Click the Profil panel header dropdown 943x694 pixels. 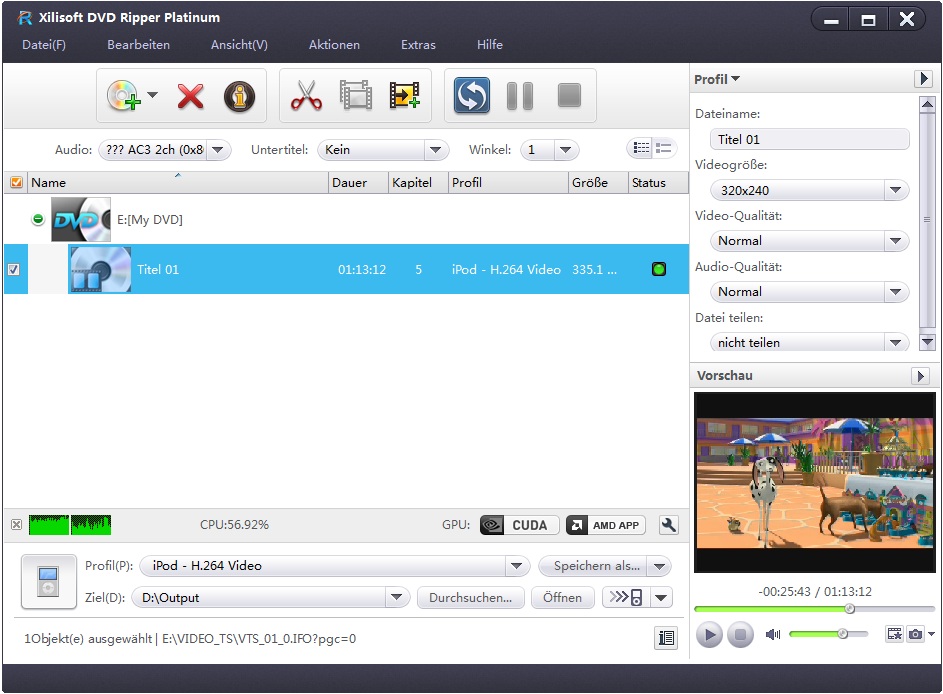tap(717, 79)
